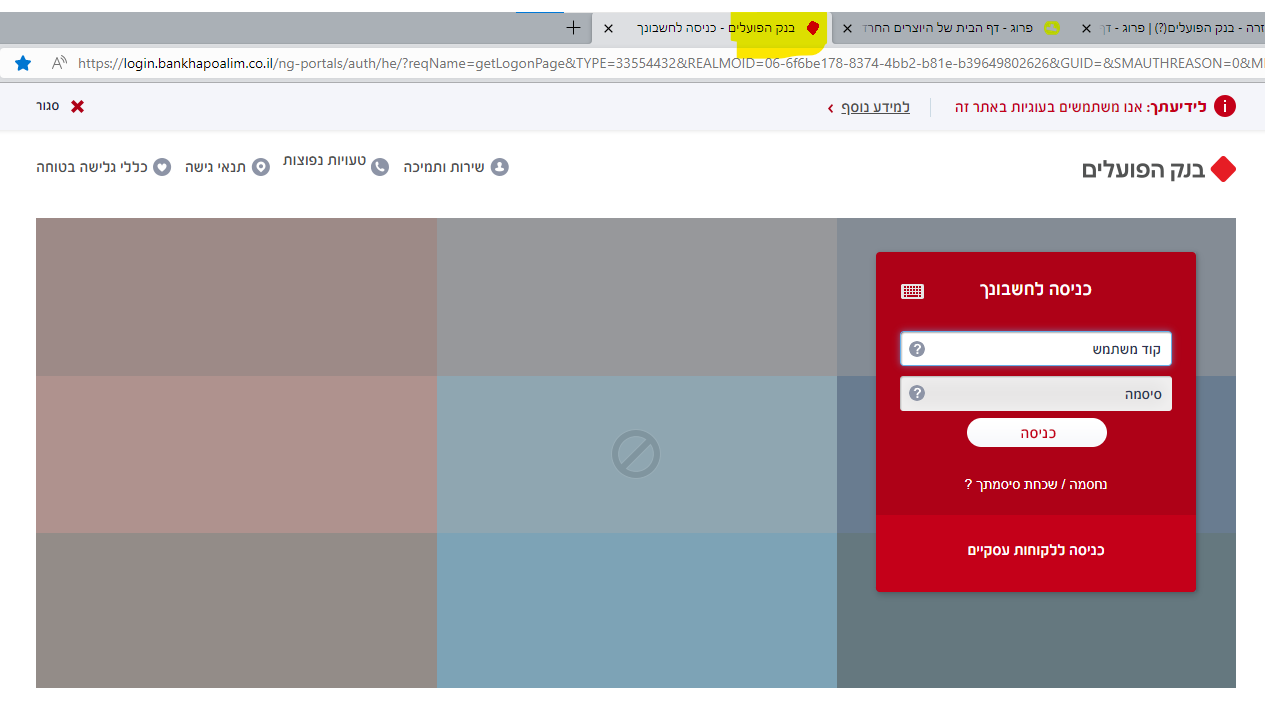Click the כניסה לחשבונך heading text
The height and width of the screenshot is (708, 1265).
pyautogui.click(x=1035, y=289)
